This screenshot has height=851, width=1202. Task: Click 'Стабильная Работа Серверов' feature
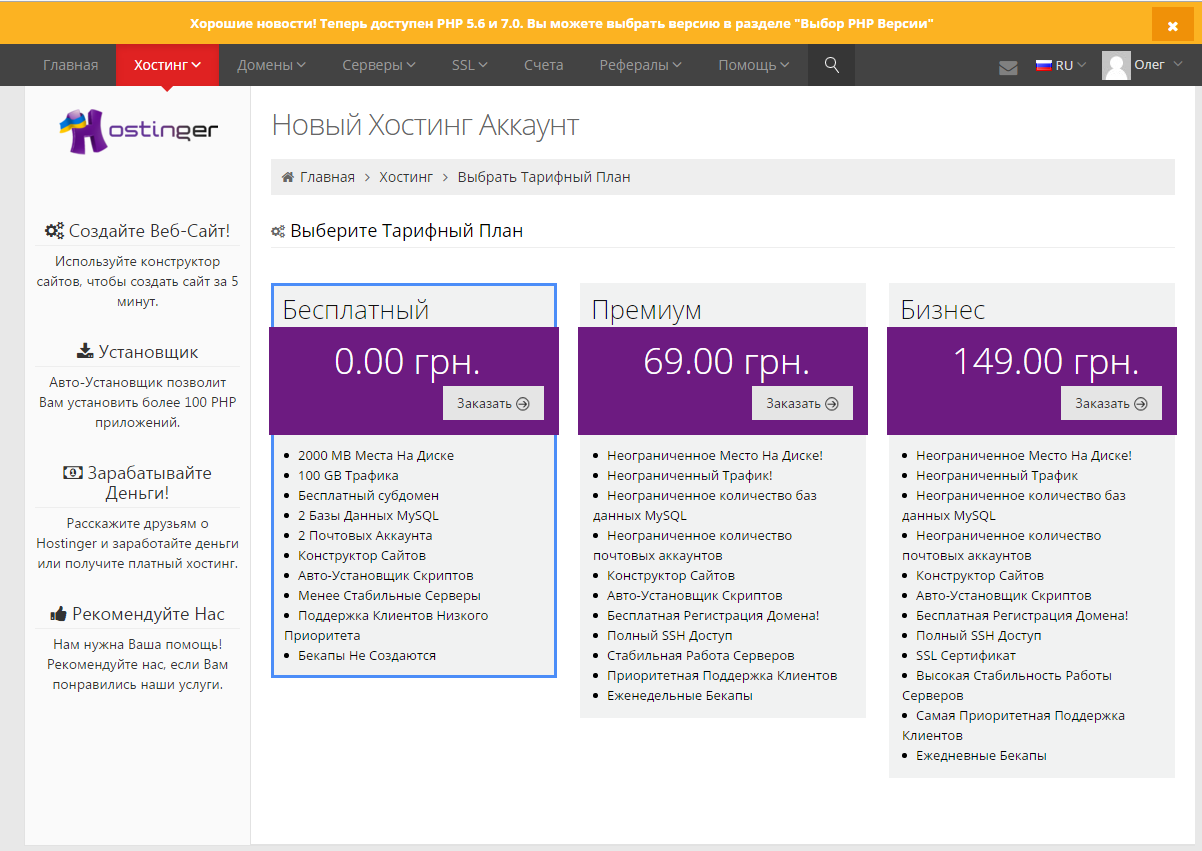click(701, 655)
